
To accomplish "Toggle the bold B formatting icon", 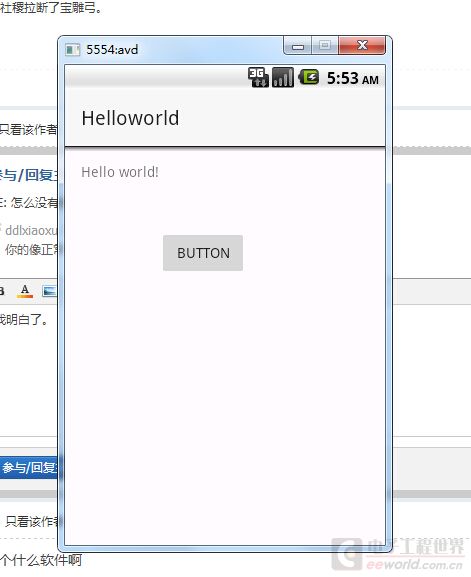I will coord(2,291).
